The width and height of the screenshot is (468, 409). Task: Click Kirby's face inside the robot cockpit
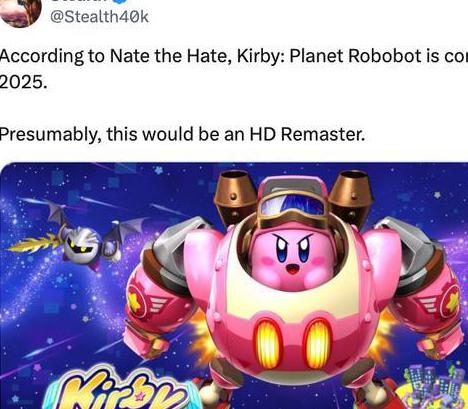click(292, 255)
